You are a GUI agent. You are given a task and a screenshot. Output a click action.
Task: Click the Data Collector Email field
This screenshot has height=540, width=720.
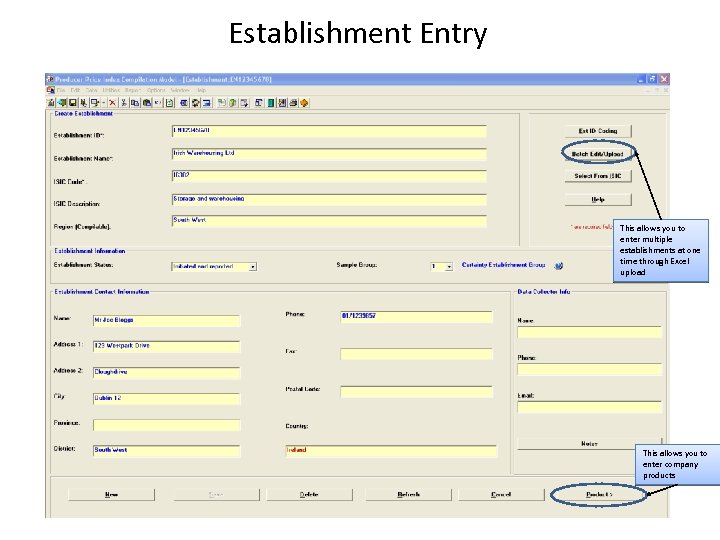click(x=589, y=407)
